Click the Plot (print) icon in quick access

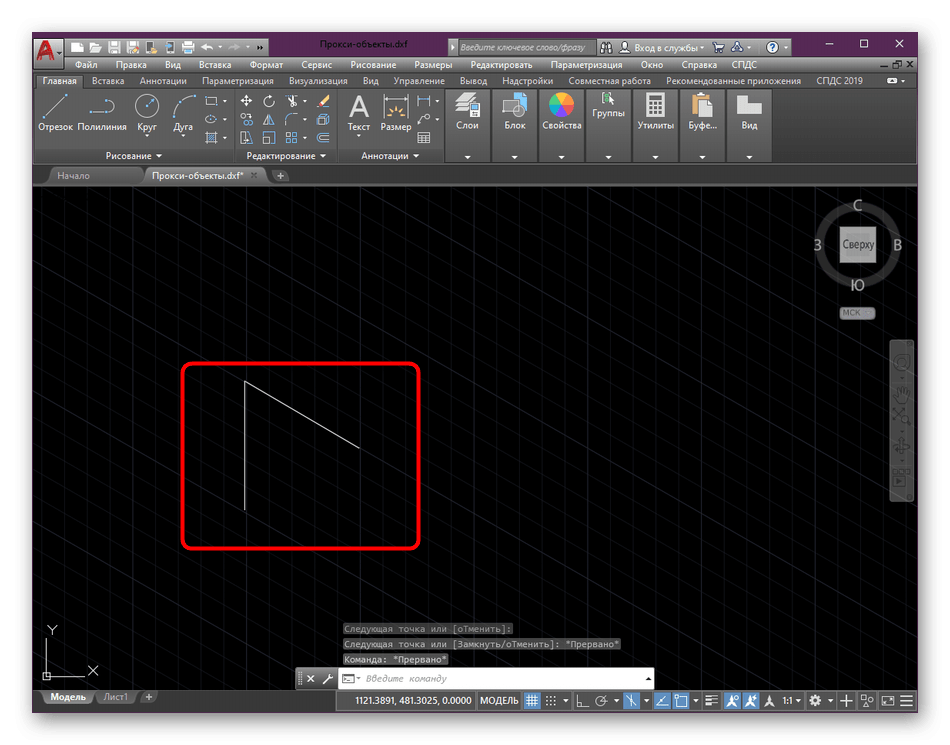pos(188,47)
